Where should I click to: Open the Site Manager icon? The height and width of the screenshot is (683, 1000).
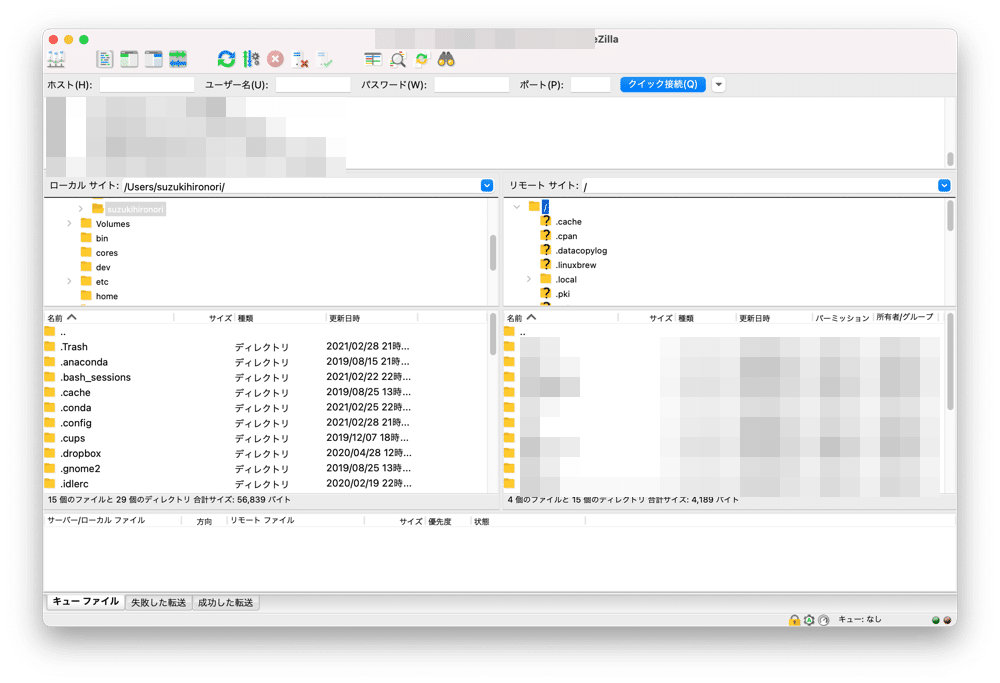click(56, 59)
